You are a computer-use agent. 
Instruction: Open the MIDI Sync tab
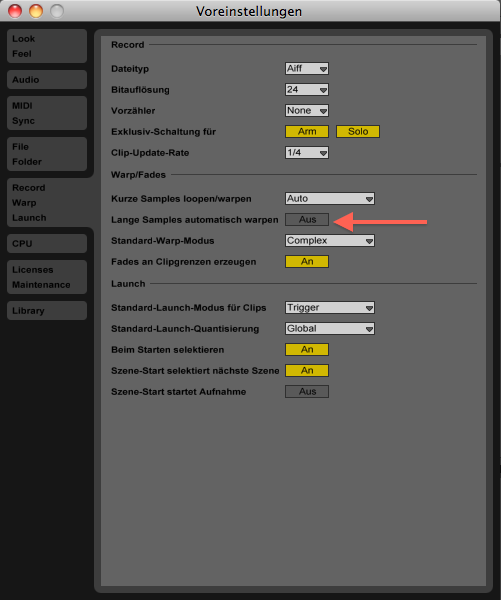(47, 113)
